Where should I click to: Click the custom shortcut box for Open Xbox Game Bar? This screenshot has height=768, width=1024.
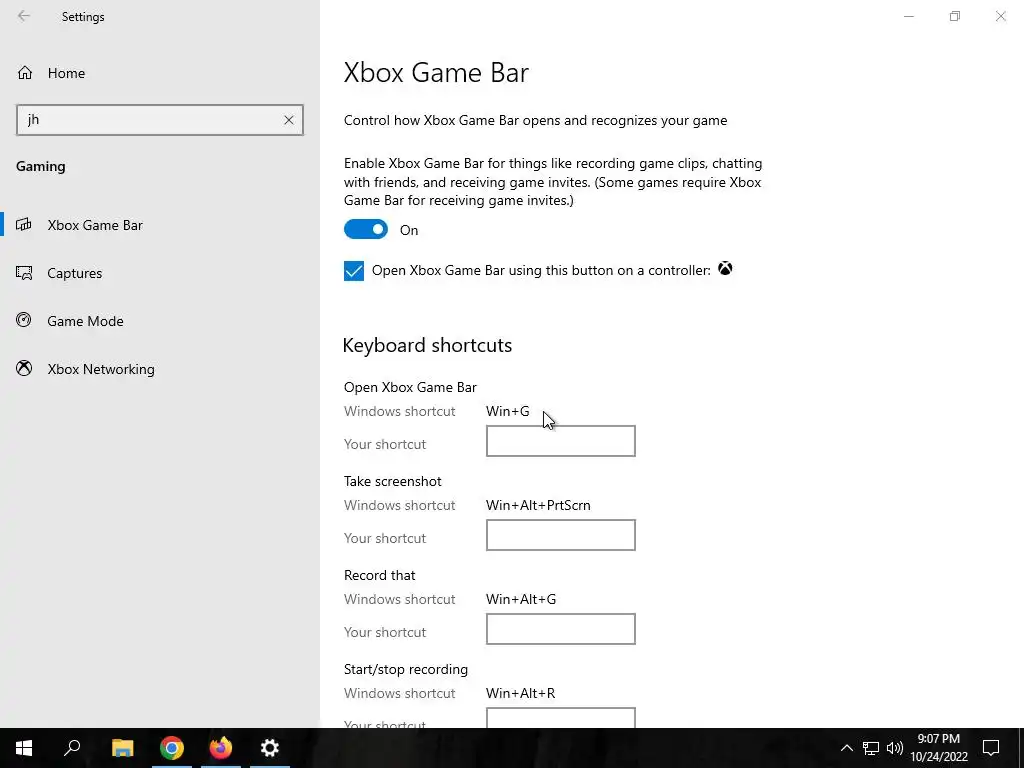[560, 441]
